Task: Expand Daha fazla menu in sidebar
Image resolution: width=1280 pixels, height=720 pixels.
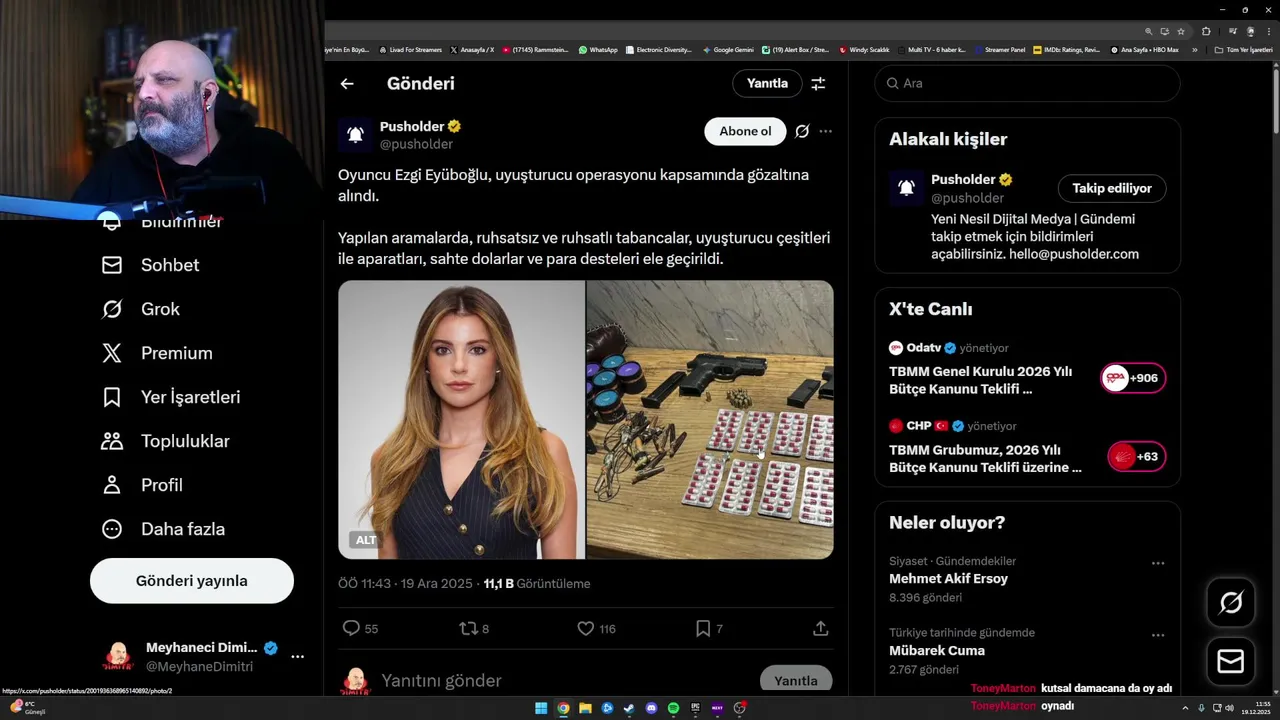Action: tap(163, 529)
